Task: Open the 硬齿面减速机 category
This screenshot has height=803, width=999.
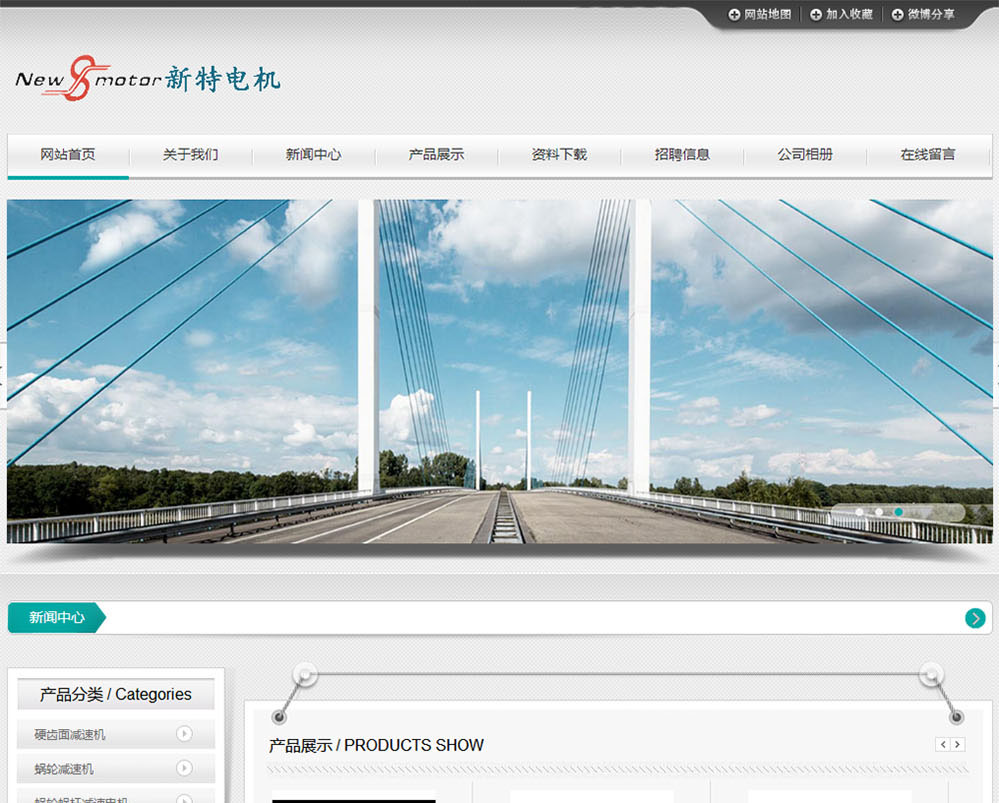Action: 70,735
